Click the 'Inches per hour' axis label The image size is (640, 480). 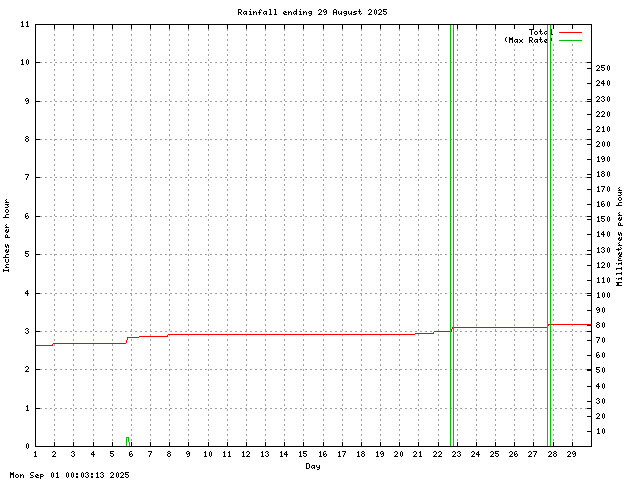click(x=7, y=236)
